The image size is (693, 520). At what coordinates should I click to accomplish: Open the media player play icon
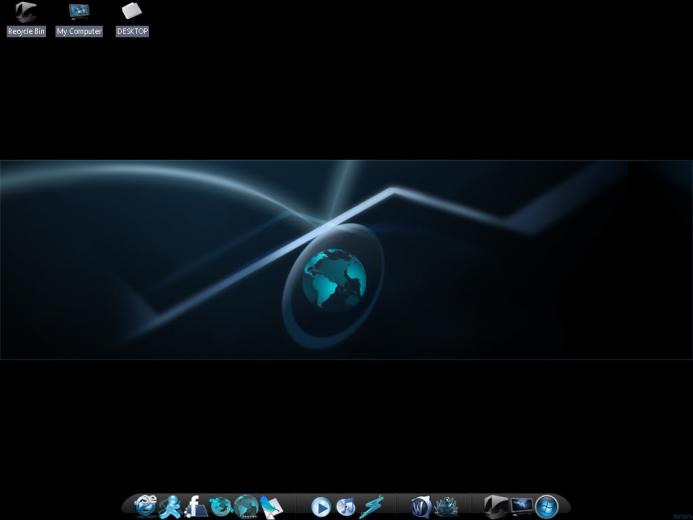coord(321,507)
